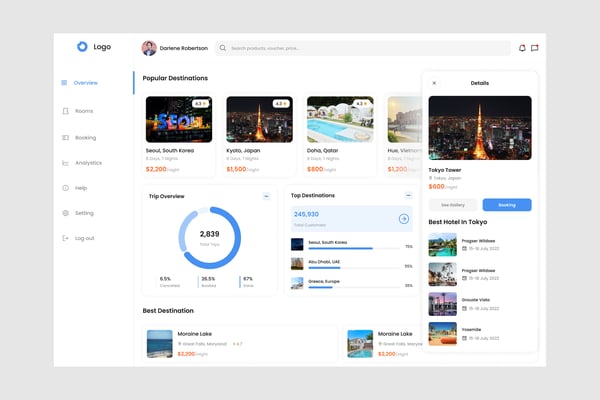
Task: Click the "245,930" customers figure
Action: tap(306, 214)
